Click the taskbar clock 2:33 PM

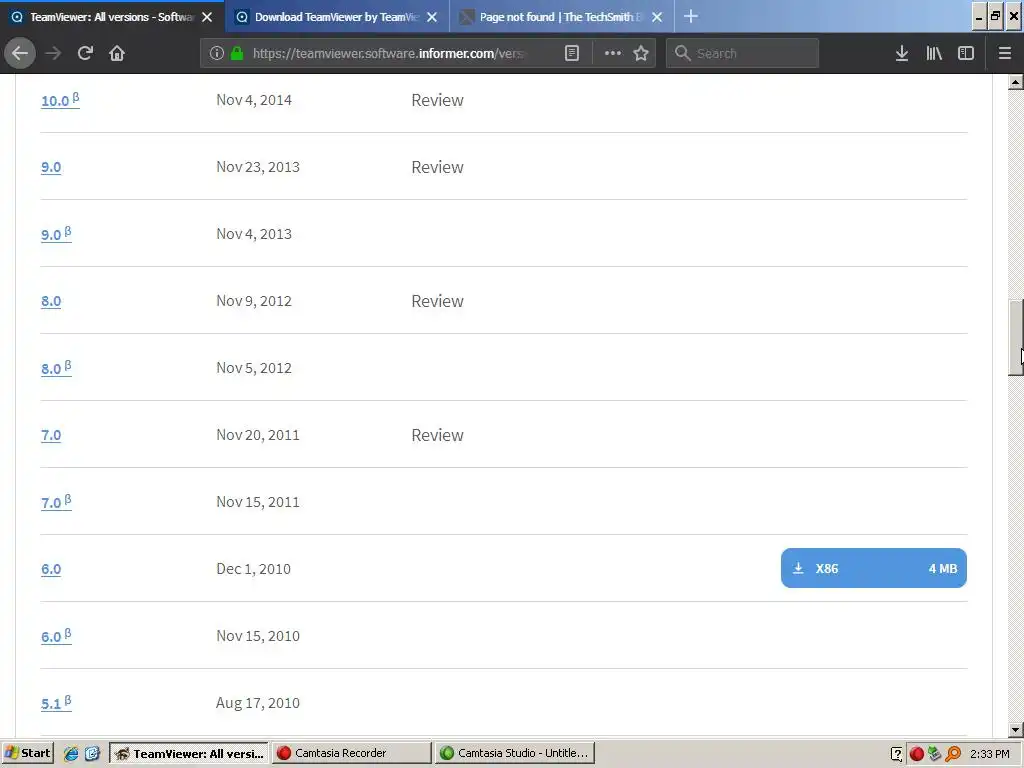(989, 754)
